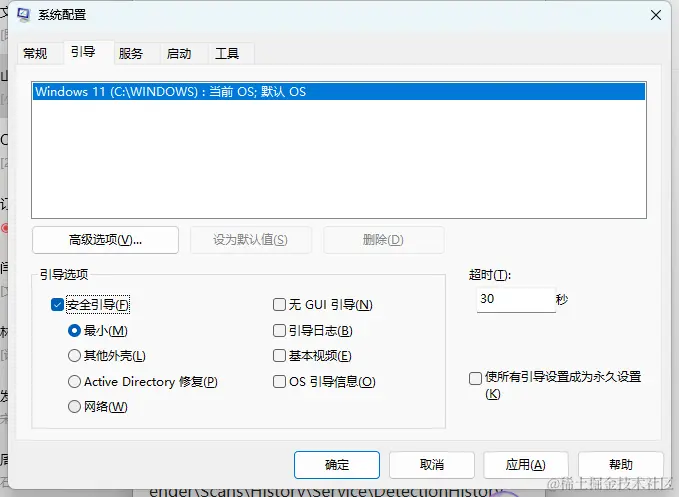Choose the 其他外壳(L) radio option
Screen dimensions: 679x497
click(74, 356)
